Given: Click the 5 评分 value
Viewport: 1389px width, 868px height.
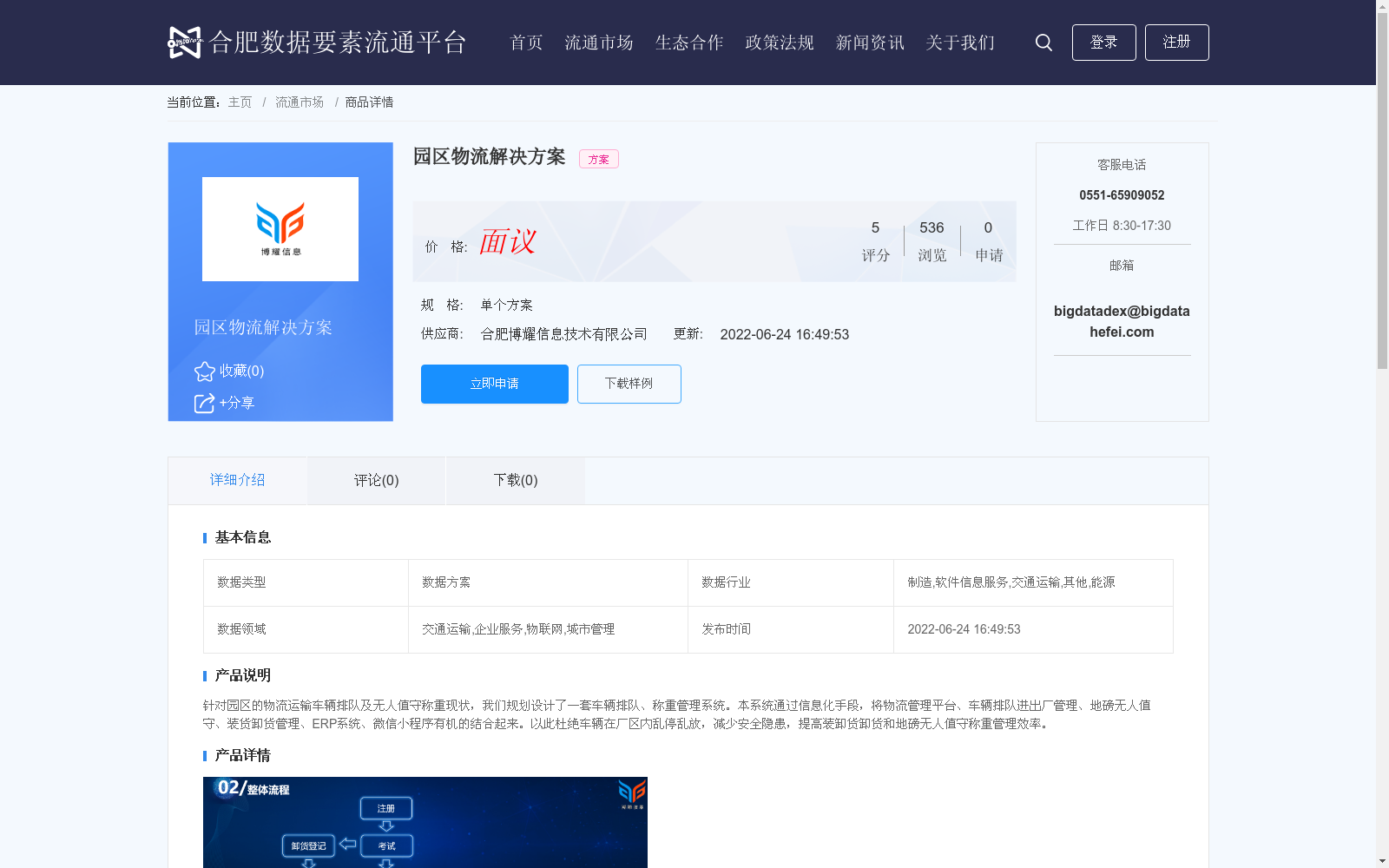Looking at the screenshot, I should click(x=876, y=240).
